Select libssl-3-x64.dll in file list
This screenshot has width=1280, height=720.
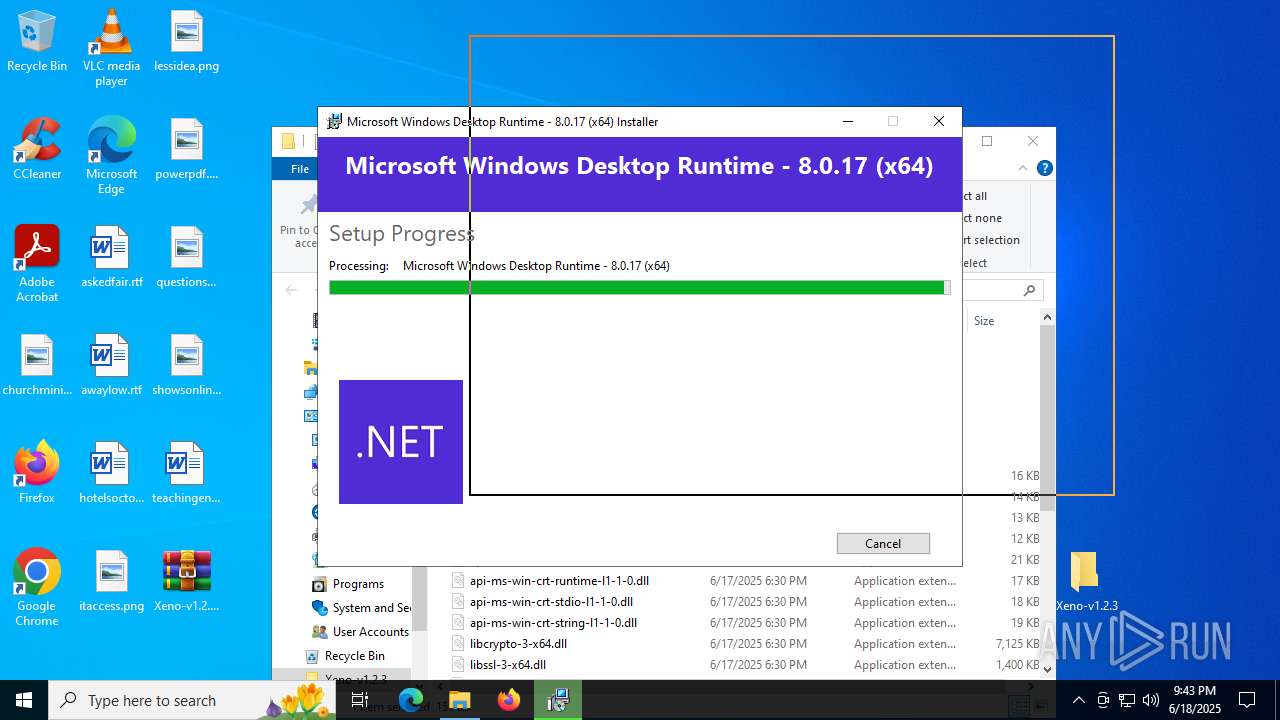click(508, 664)
